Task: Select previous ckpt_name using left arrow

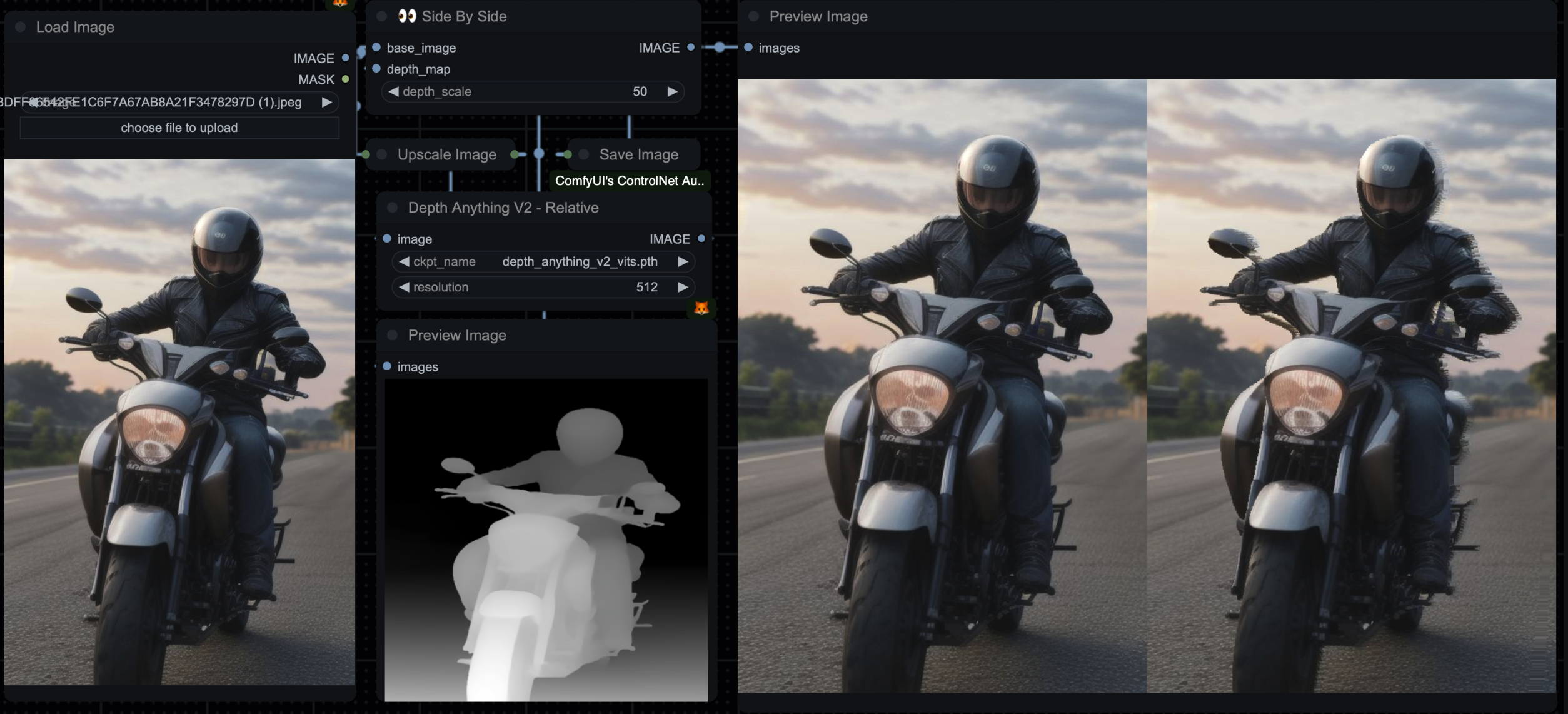Action: 405,262
